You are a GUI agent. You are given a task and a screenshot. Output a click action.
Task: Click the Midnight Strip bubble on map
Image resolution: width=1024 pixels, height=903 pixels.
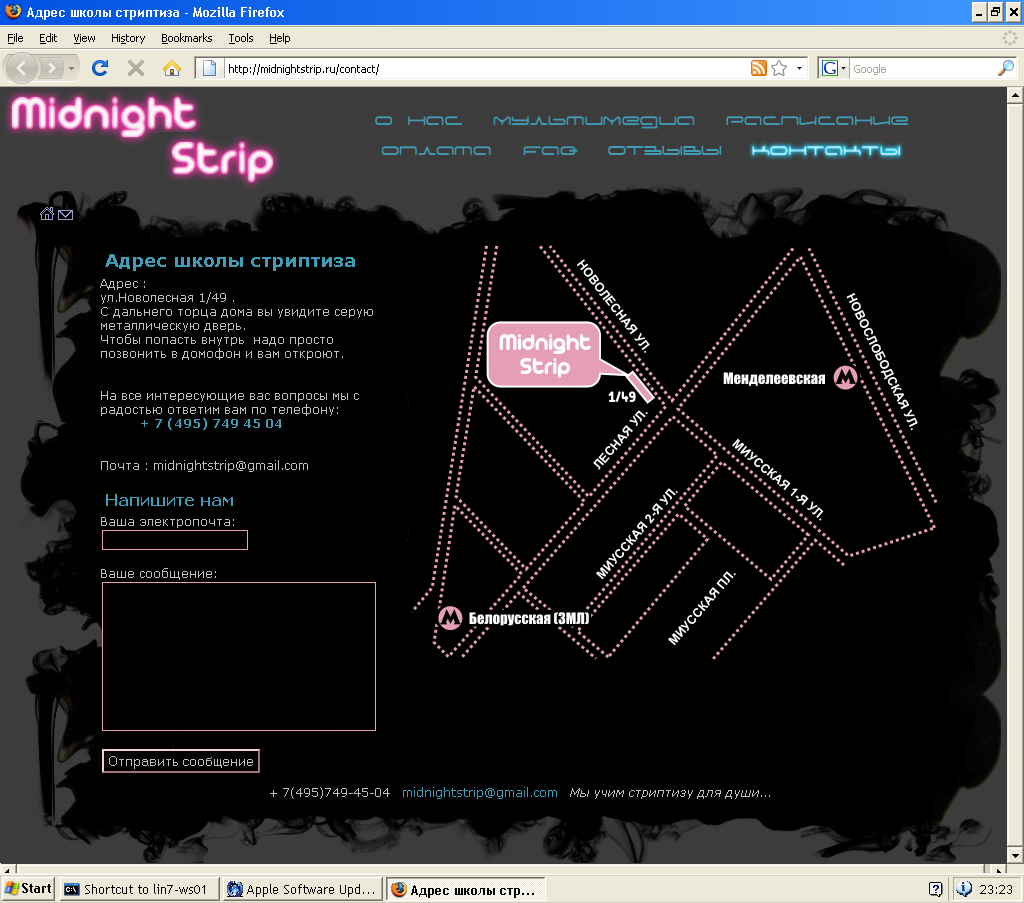click(544, 355)
